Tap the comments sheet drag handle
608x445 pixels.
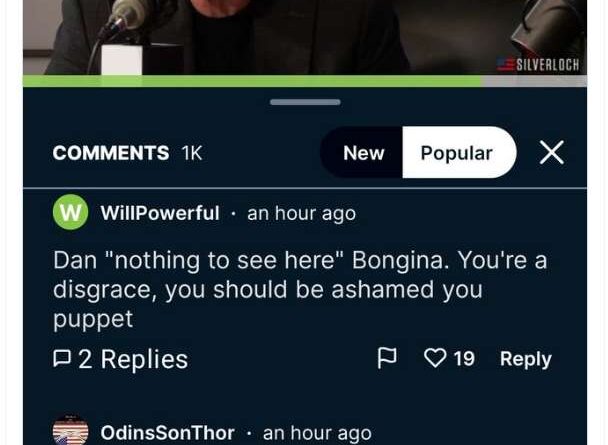305,102
